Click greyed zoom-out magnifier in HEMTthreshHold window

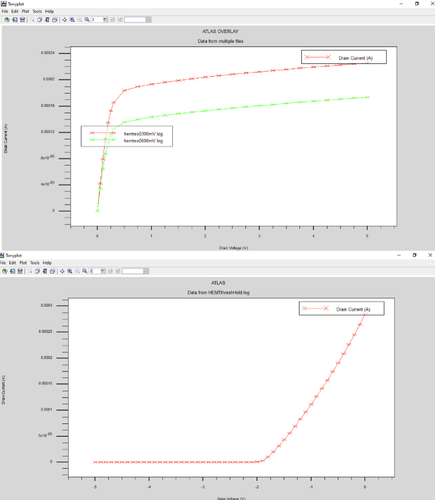77,271
